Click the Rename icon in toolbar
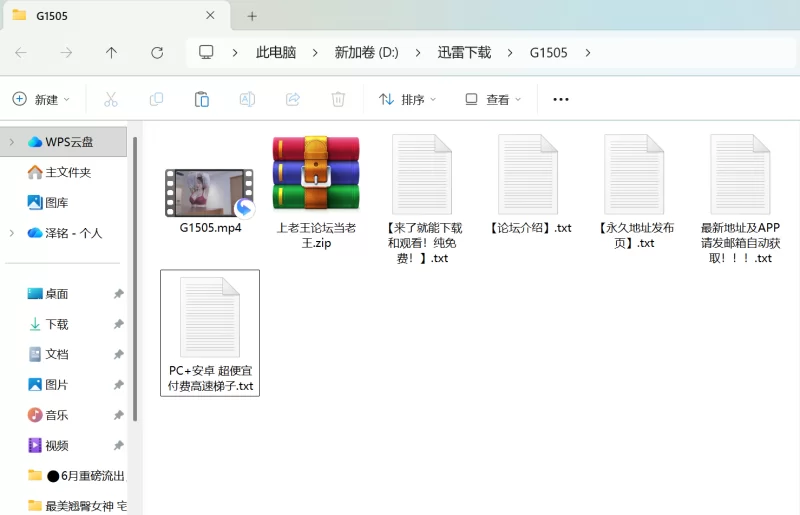This screenshot has height=515, width=800. point(247,99)
